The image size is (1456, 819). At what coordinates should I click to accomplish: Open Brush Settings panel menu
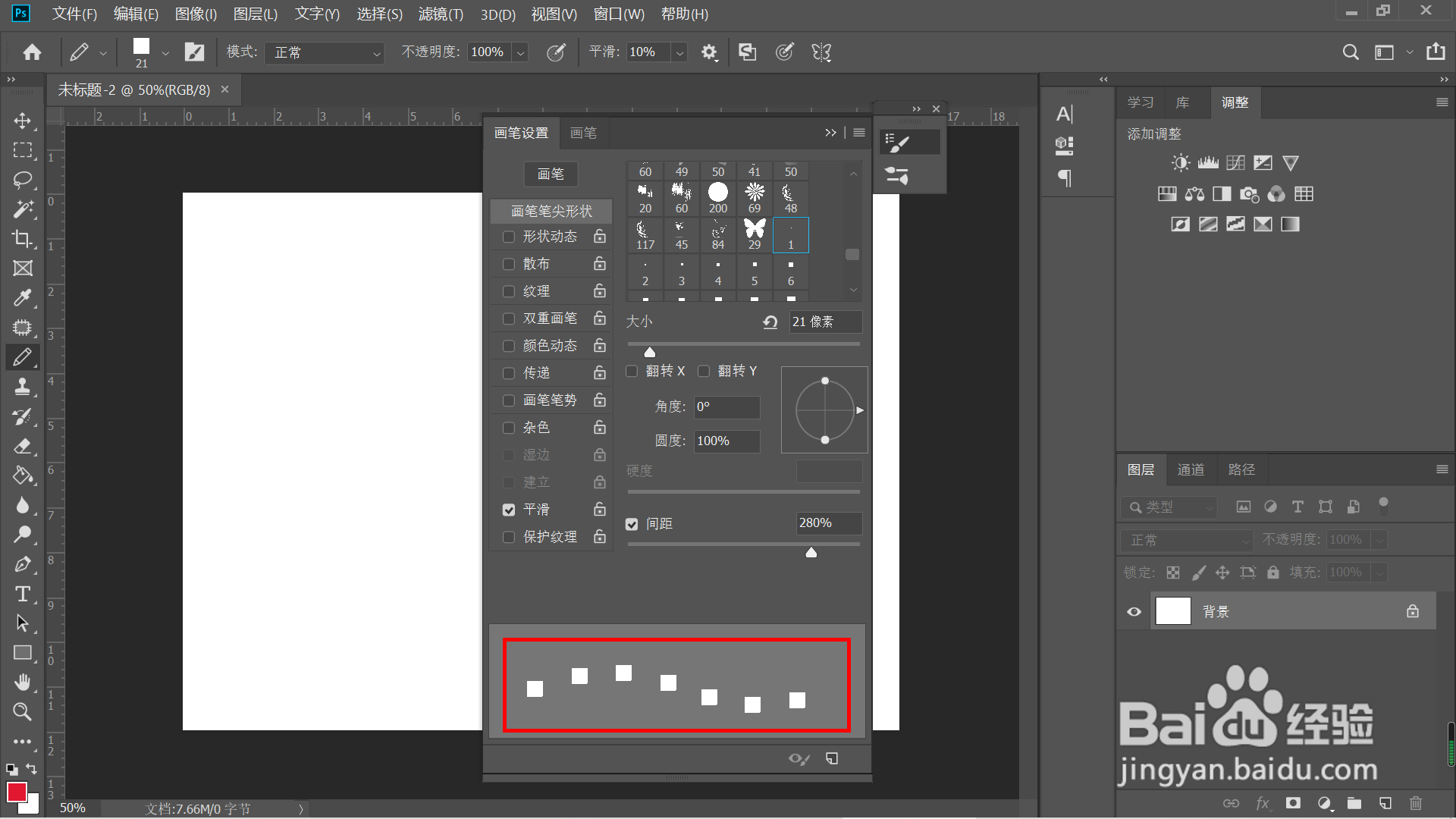tap(859, 133)
